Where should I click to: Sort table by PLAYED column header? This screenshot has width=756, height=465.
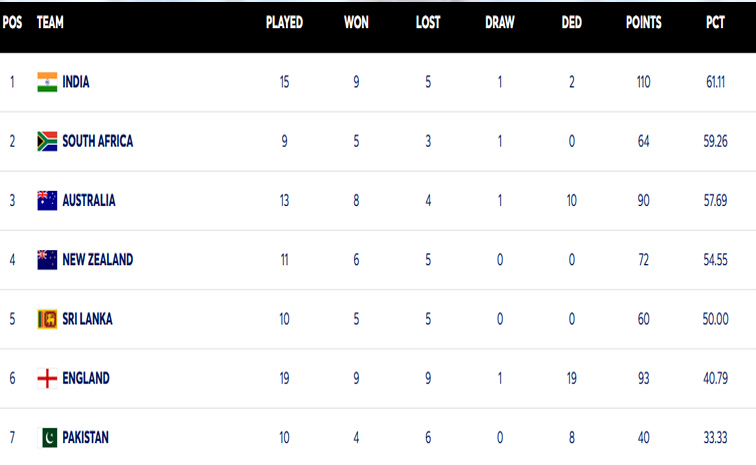(x=284, y=23)
